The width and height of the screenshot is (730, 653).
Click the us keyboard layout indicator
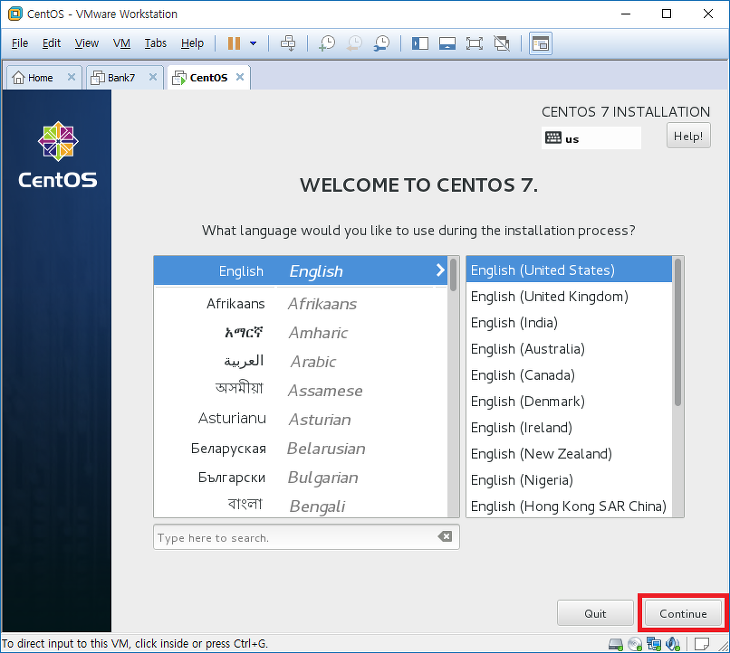click(x=591, y=138)
